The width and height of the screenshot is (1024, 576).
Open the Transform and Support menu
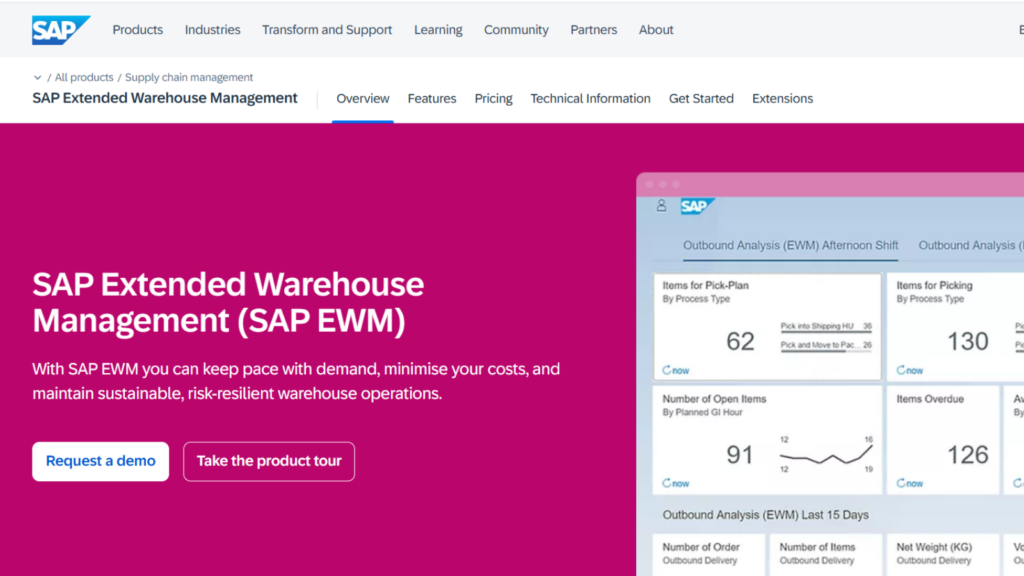327,30
